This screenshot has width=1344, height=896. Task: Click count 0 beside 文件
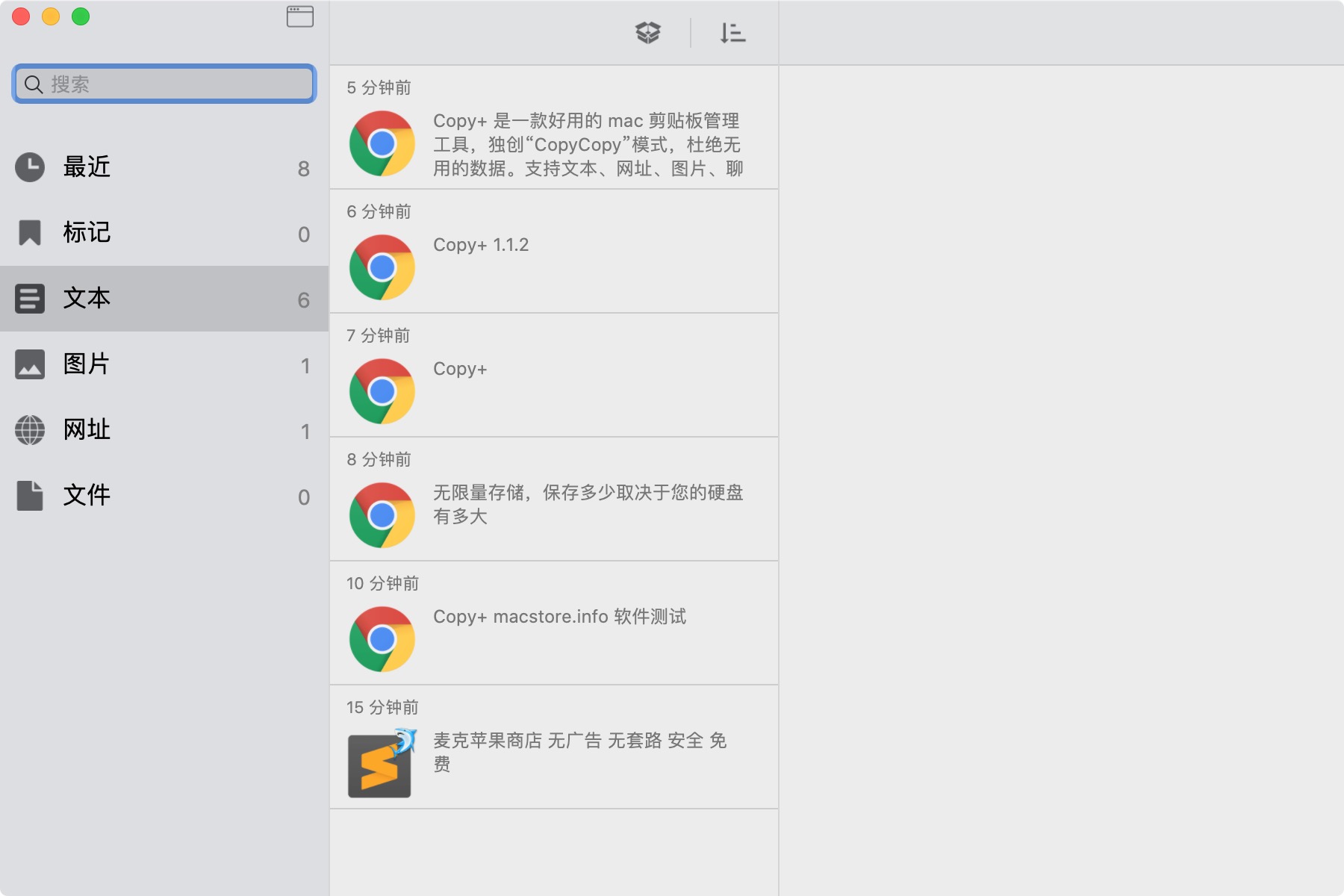pos(303,497)
